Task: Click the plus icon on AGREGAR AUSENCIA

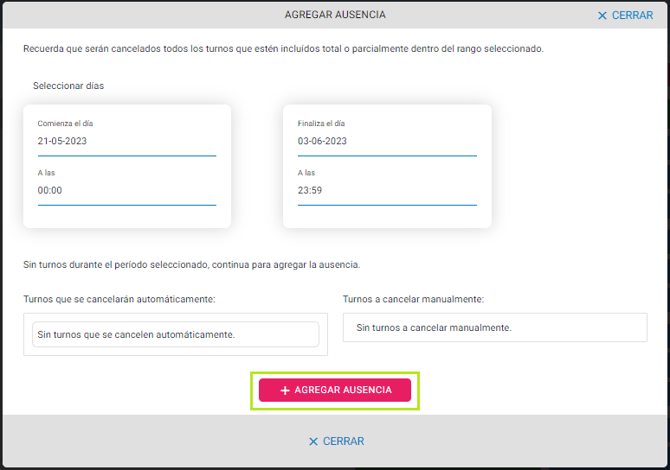Action: pos(285,390)
